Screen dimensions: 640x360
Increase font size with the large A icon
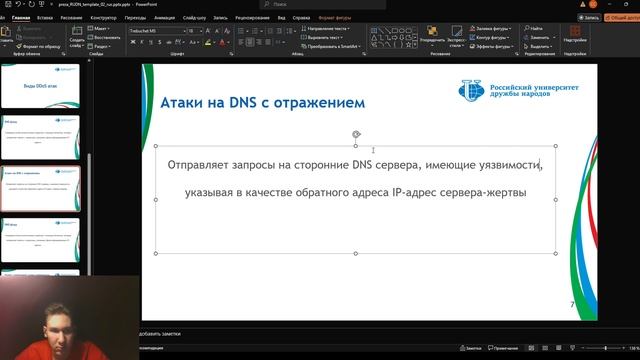[x=208, y=31]
